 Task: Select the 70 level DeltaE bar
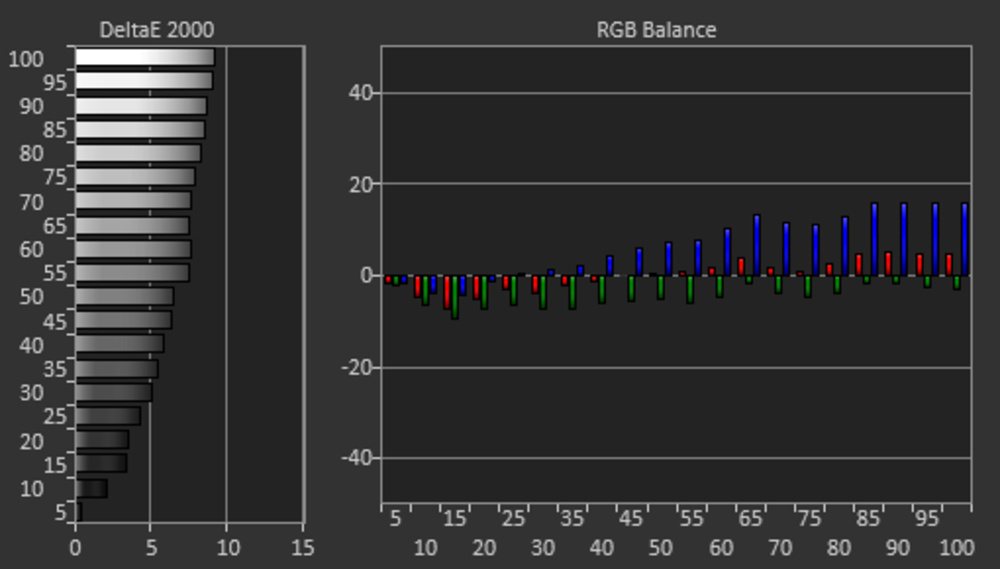(x=133, y=201)
